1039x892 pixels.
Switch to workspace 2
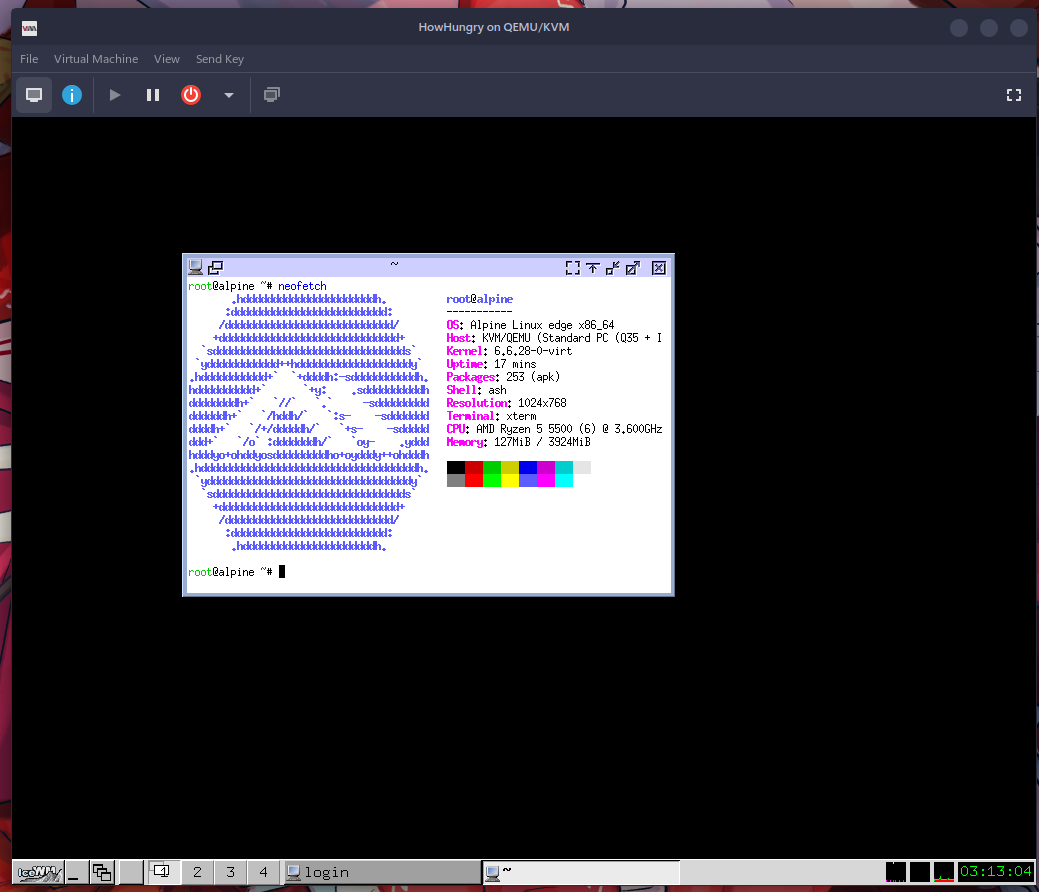click(x=197, y=872)
